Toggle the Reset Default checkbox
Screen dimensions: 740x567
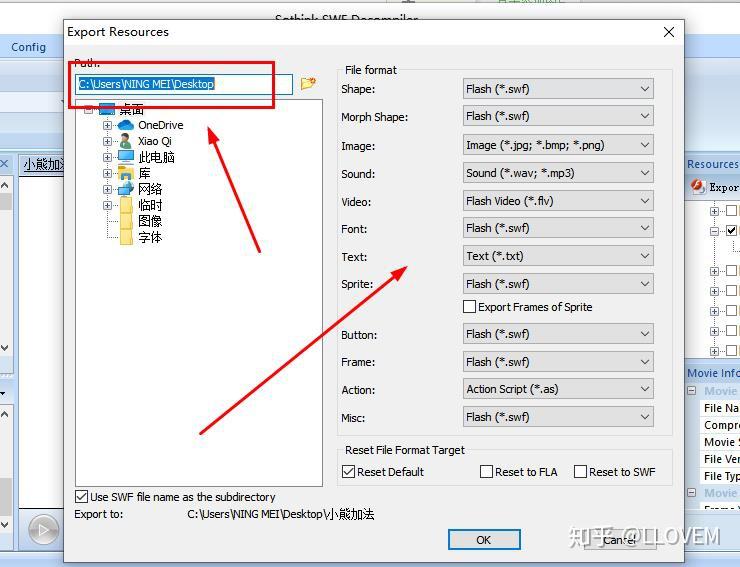pyautogui.click(x=348, y=472)
